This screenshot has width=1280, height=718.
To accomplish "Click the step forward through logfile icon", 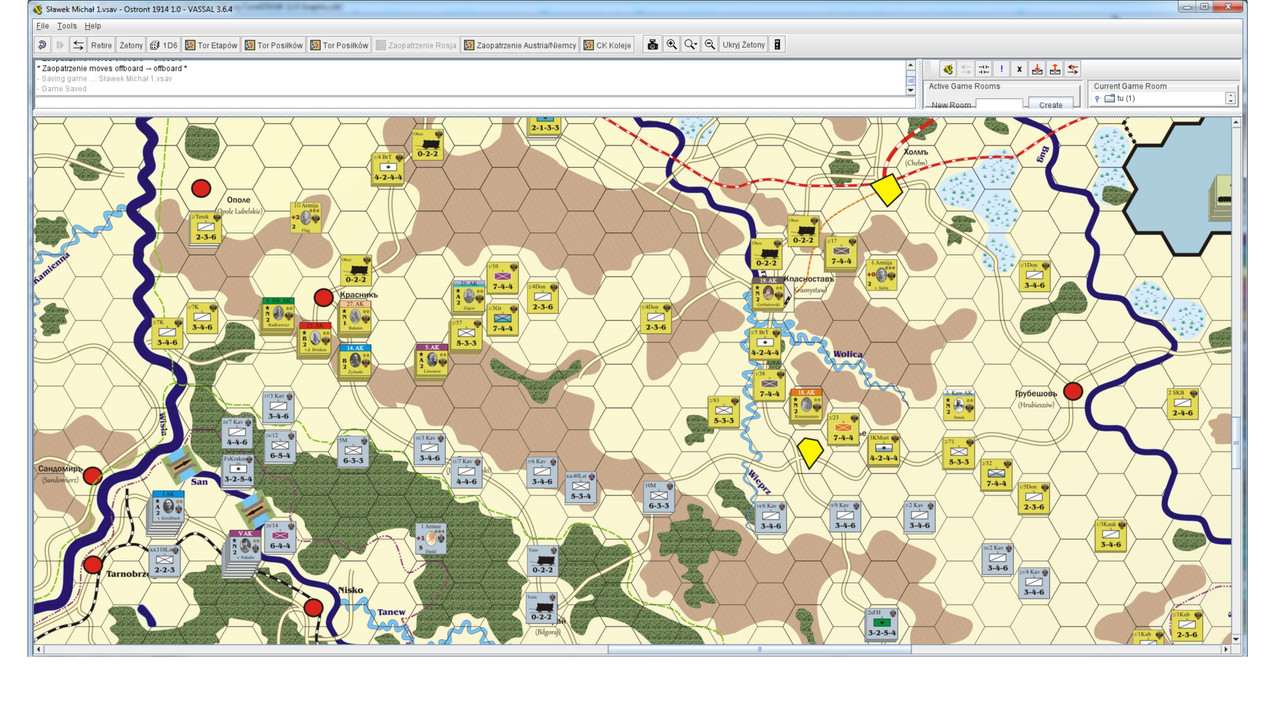I will point(60,45).
